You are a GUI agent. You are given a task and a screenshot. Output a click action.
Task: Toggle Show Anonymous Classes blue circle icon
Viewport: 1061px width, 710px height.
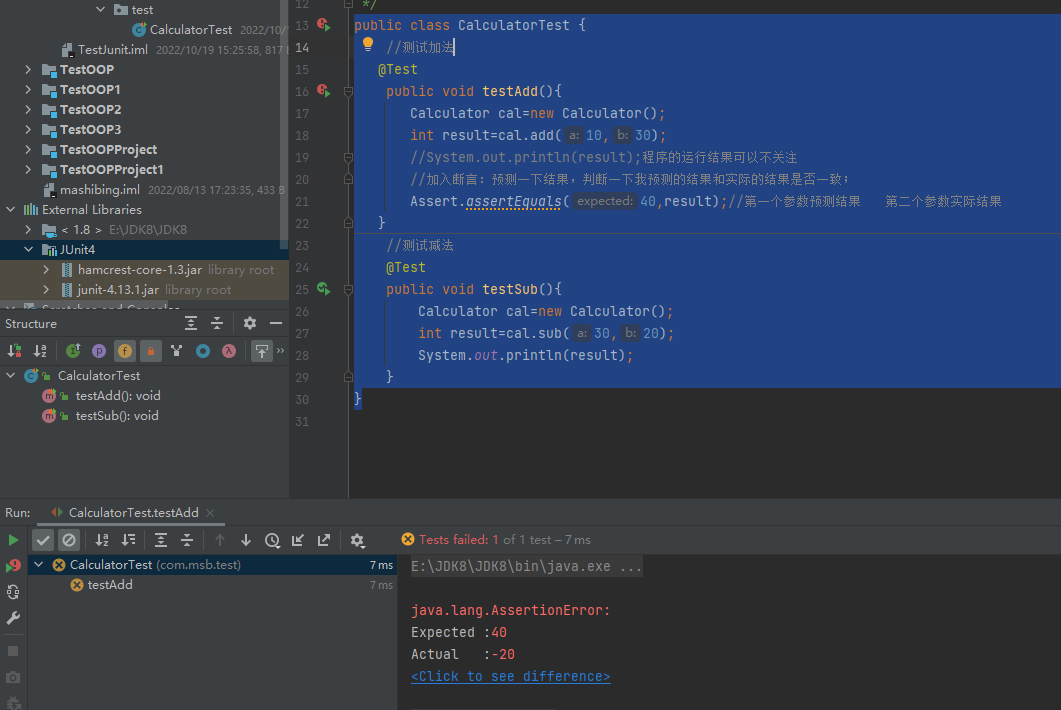(203, 351)
